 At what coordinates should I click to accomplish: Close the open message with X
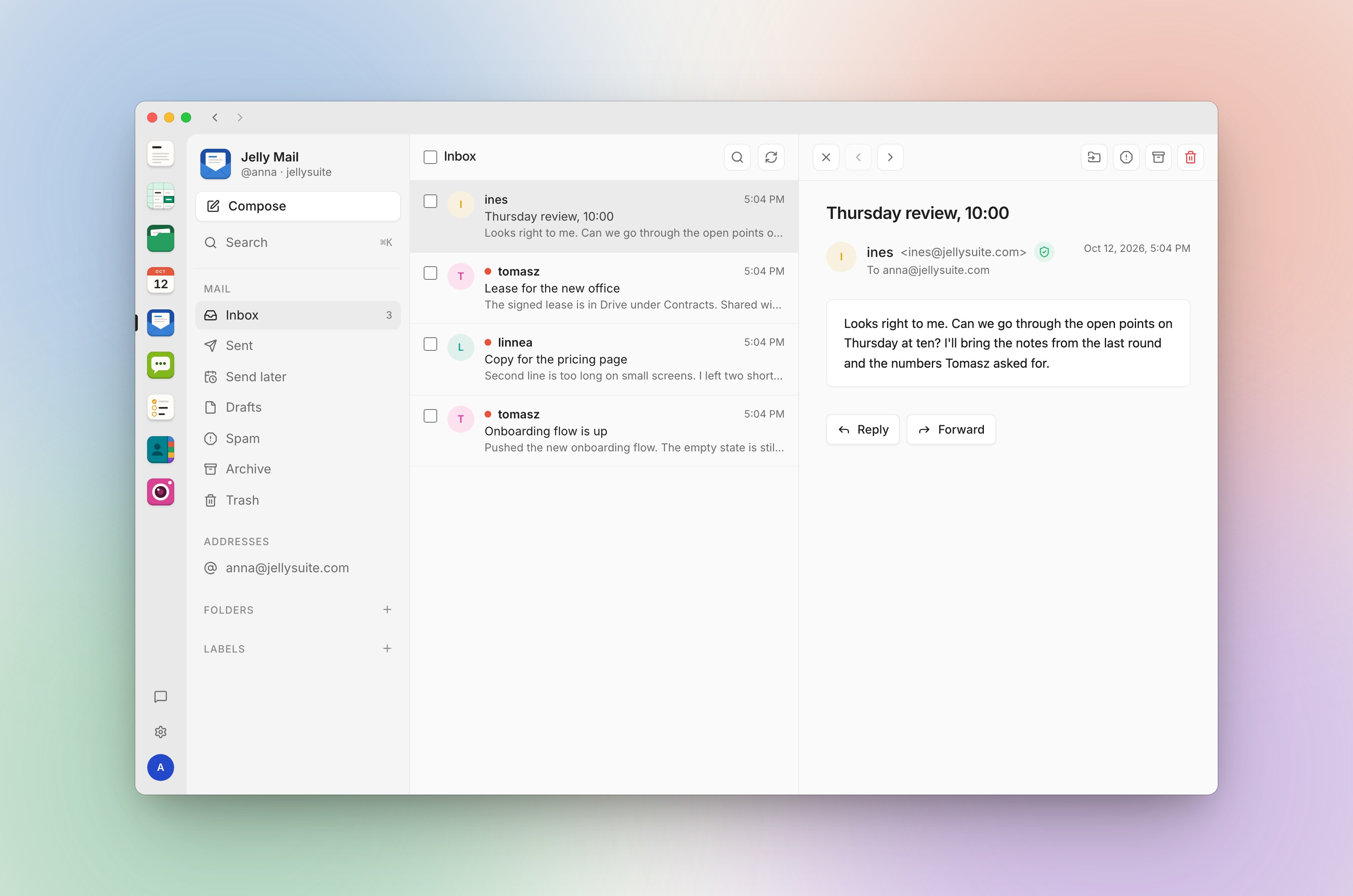coord(826,157)
